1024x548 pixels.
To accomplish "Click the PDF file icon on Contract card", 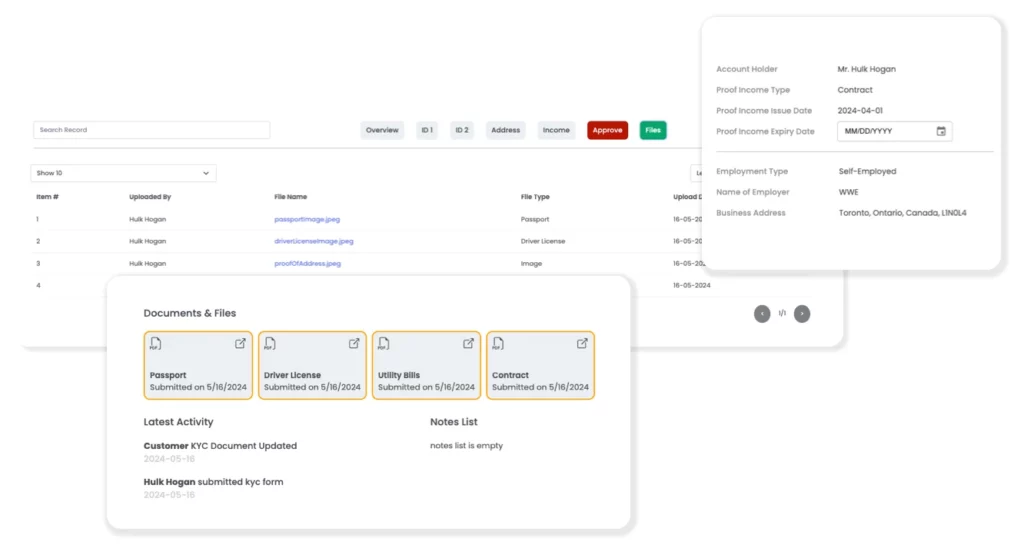I will tap(498, 344).
